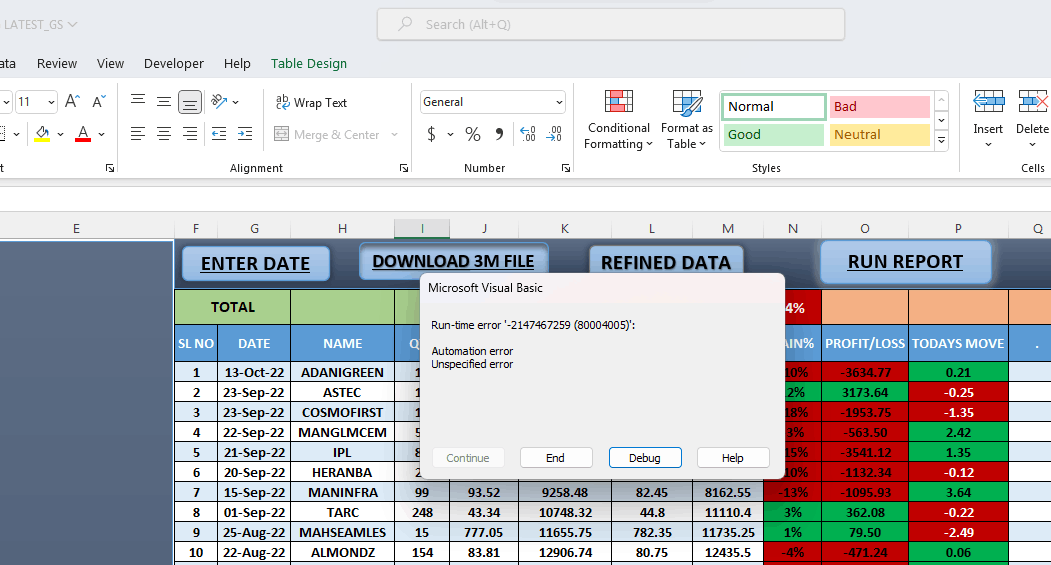Image resolution: width=1051 pixels, height=565 pixels.
Task: Select the Good cell style
Action: pos(774,135)
